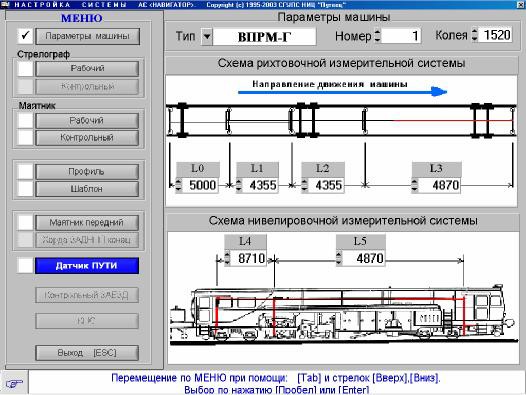This screenshot has width=526, height=395.
Task: Click the pointing hand icon in status bar
Action: click(14, 383)
